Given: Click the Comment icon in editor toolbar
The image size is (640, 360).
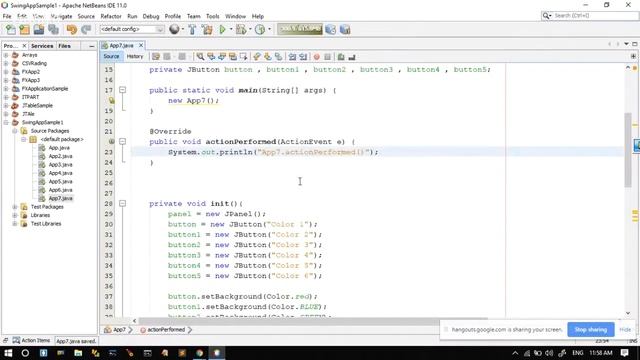Looking at the screenshot, I should pos(341,57).
